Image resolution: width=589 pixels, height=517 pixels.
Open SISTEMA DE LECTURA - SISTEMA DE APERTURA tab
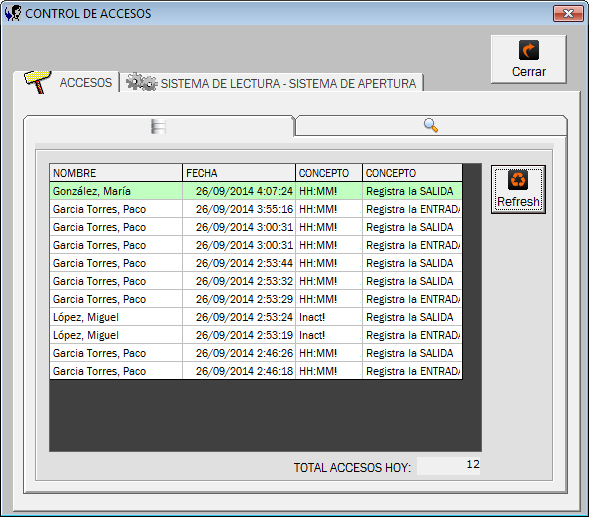(272, 83)
